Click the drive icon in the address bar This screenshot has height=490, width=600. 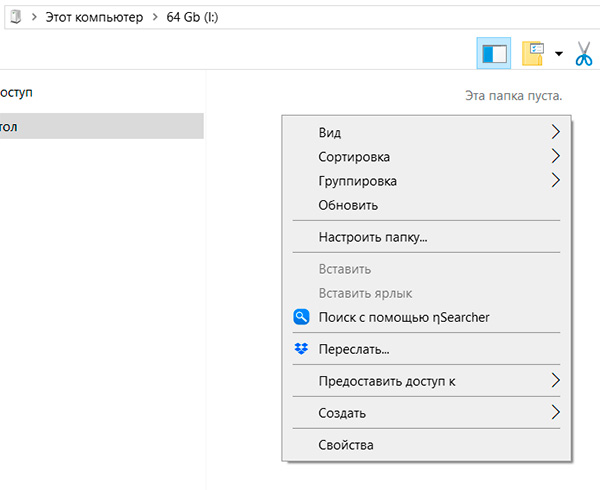pyautogui.click(x=13, y=17)
